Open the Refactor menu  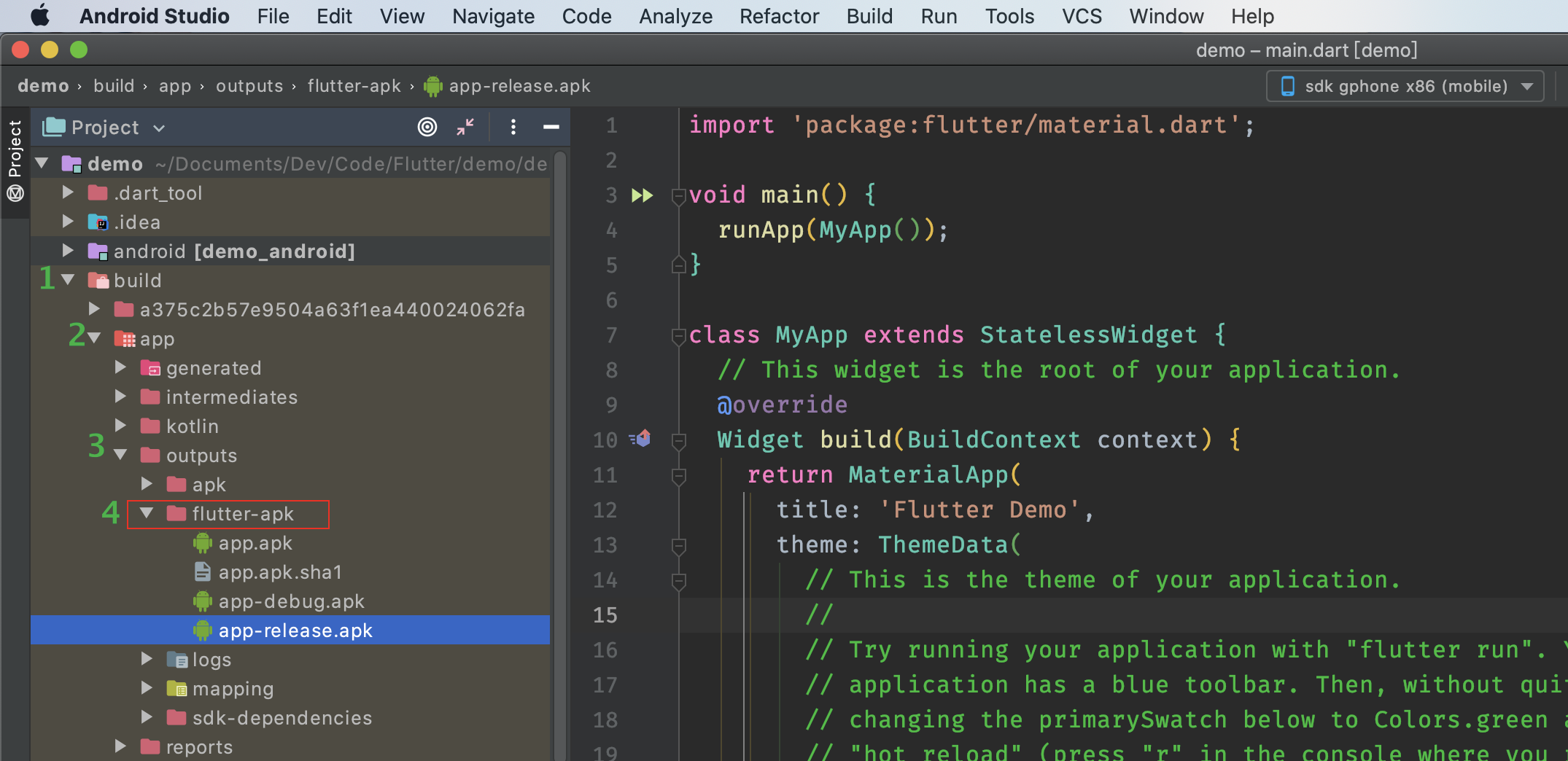(x=779, y=16)
